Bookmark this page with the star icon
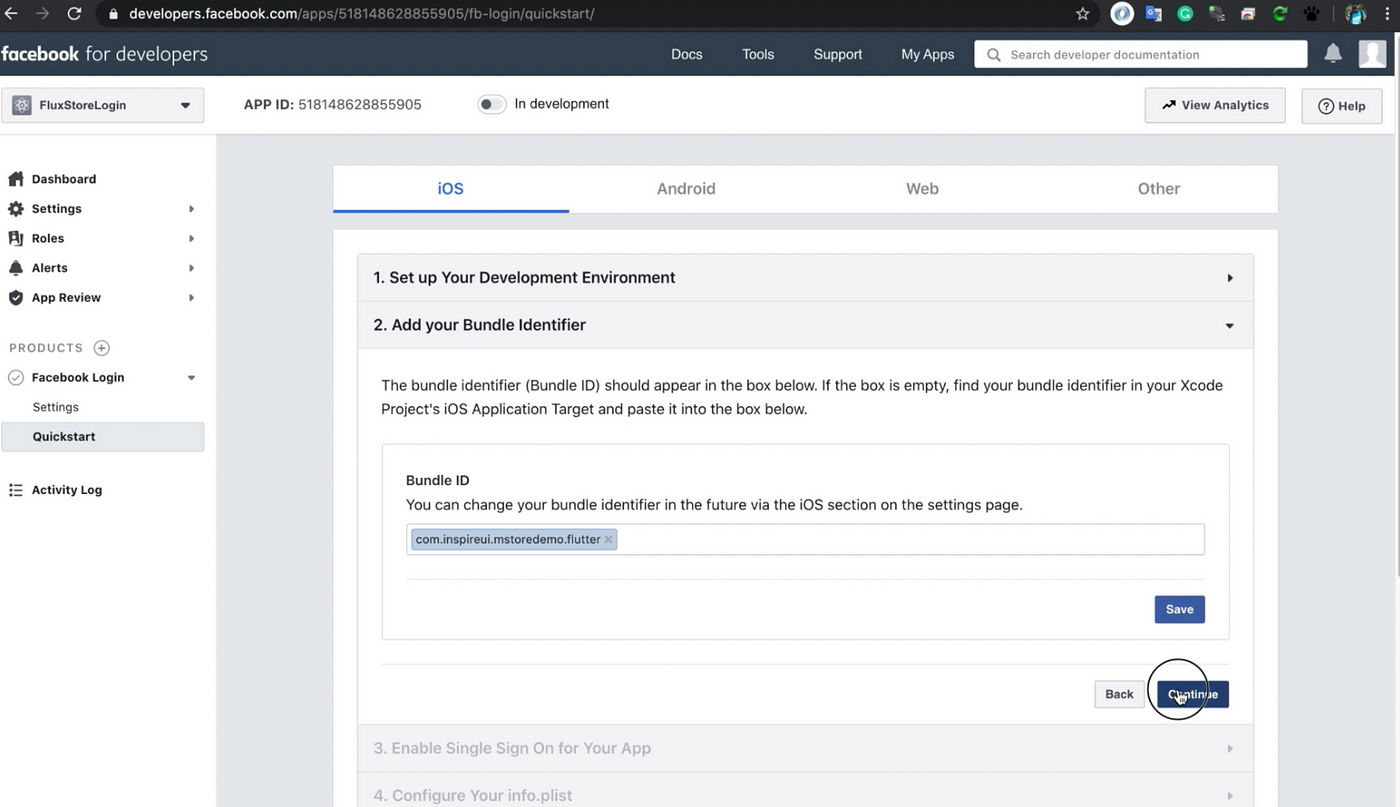 [1082, 14]
